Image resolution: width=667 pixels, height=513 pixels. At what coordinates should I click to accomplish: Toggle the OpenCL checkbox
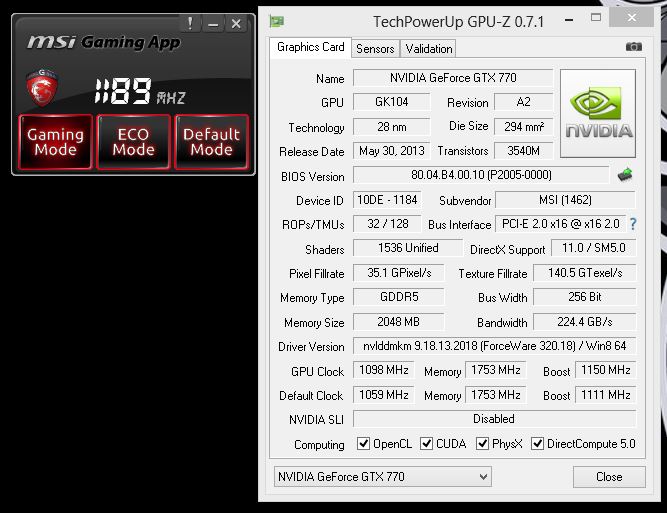364,444
